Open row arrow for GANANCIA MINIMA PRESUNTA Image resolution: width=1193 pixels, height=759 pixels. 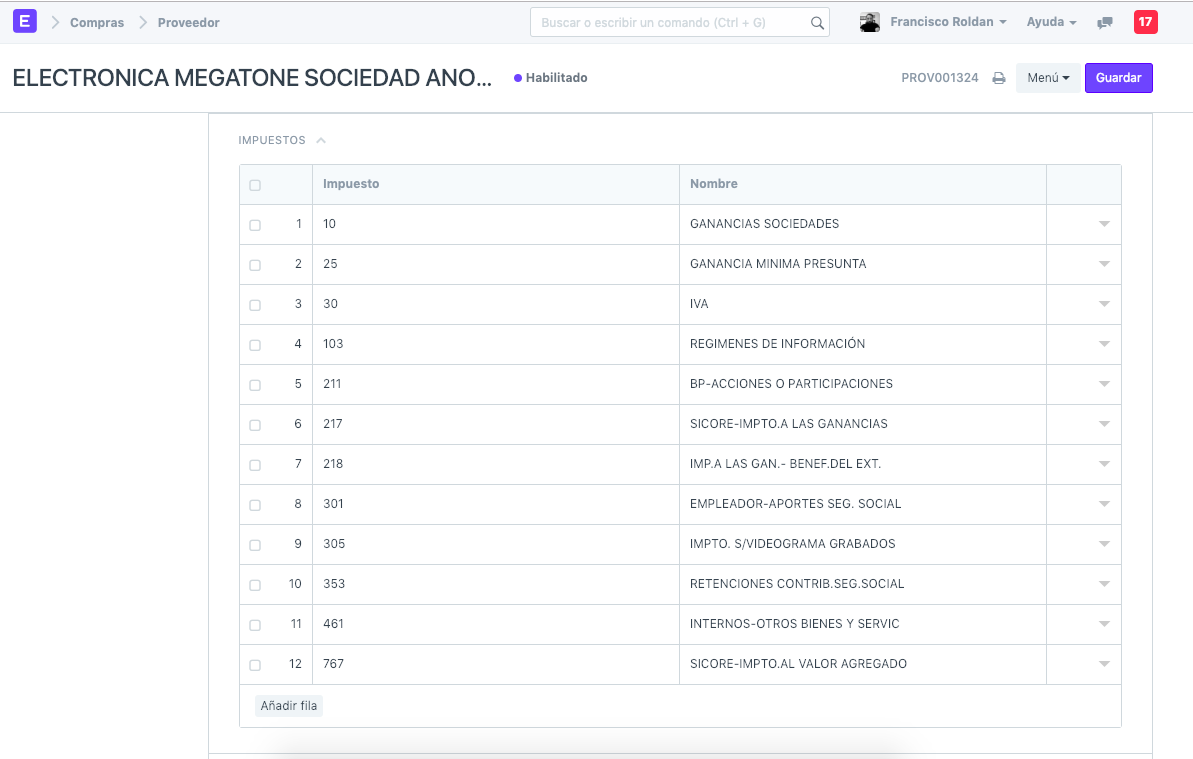click(1104, 264)
